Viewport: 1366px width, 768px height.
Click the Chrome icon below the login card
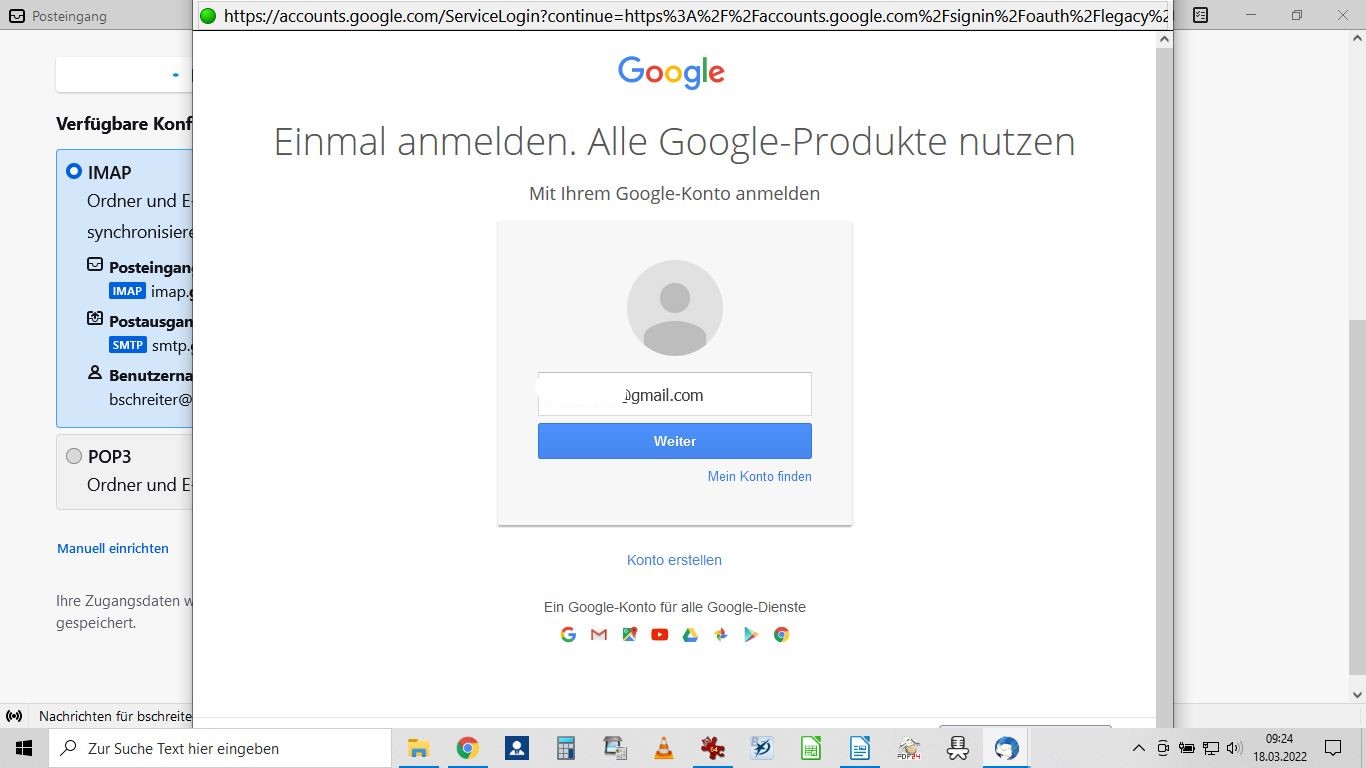coord(781,634)
